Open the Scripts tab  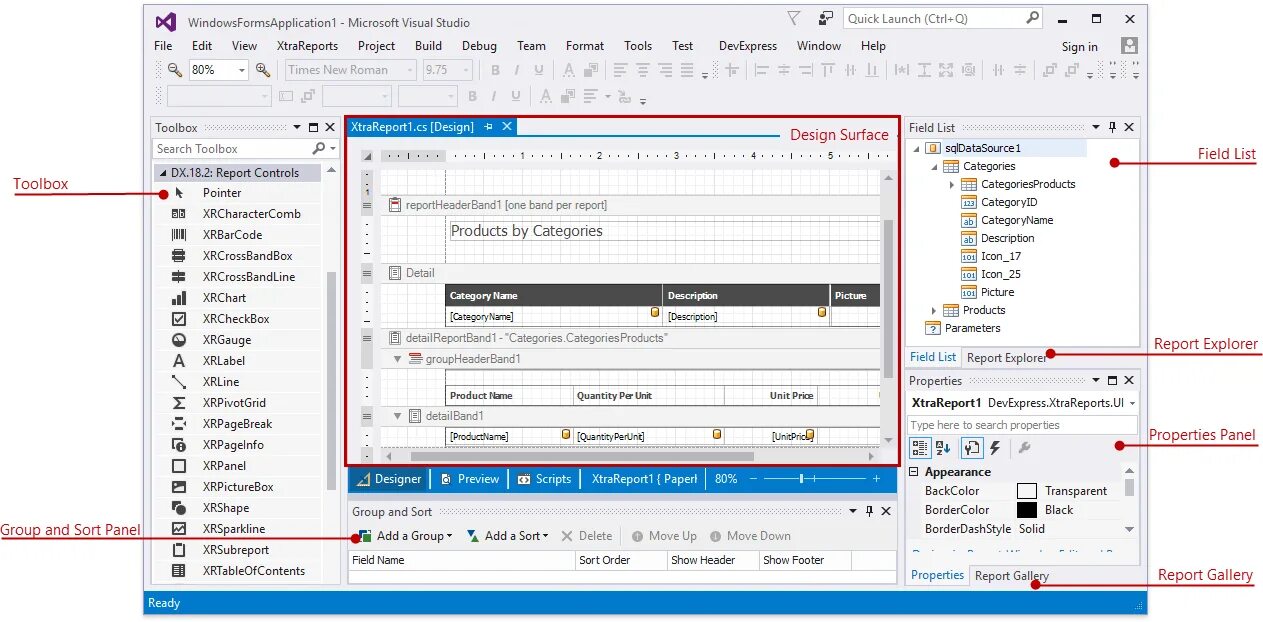tap(544, 479)
